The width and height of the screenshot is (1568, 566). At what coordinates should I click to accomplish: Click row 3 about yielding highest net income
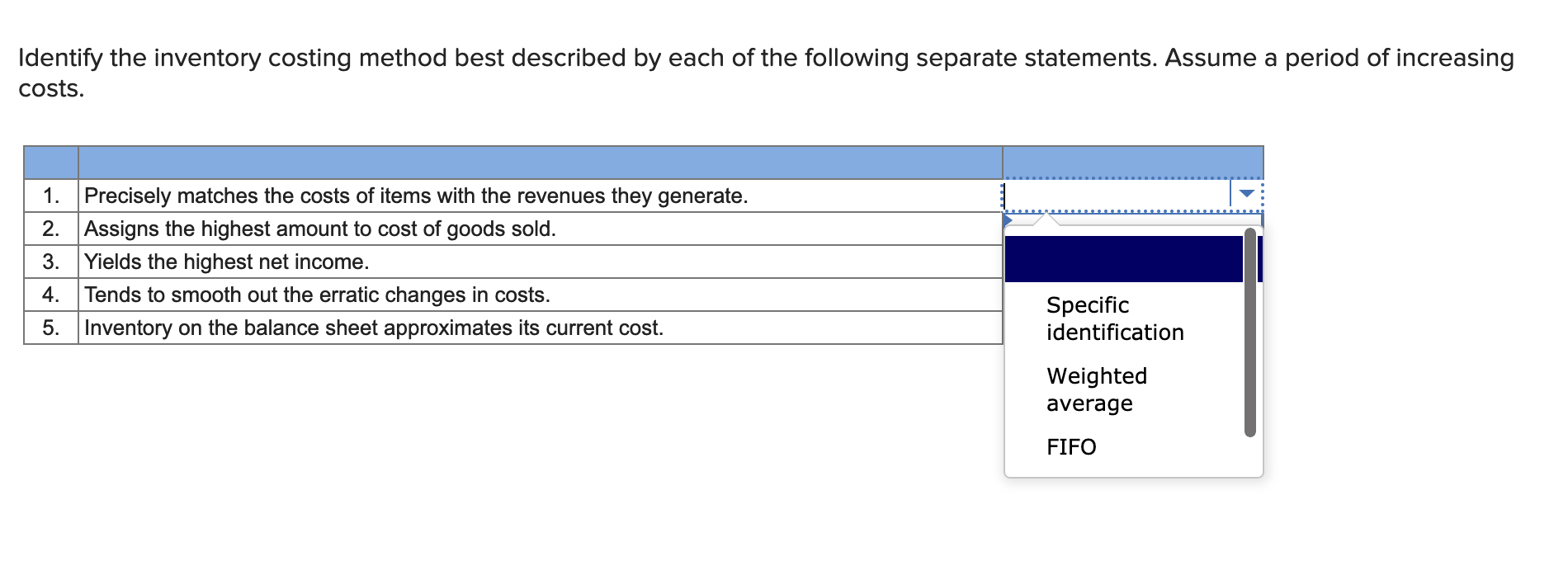(224, 262)
